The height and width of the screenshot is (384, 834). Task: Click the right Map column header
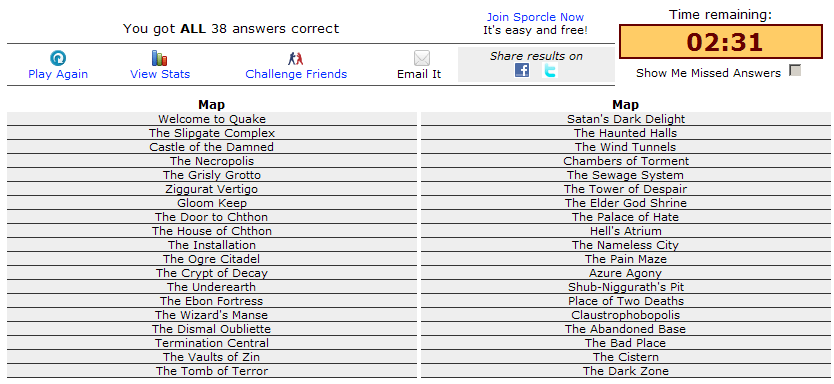coord(626,105)
